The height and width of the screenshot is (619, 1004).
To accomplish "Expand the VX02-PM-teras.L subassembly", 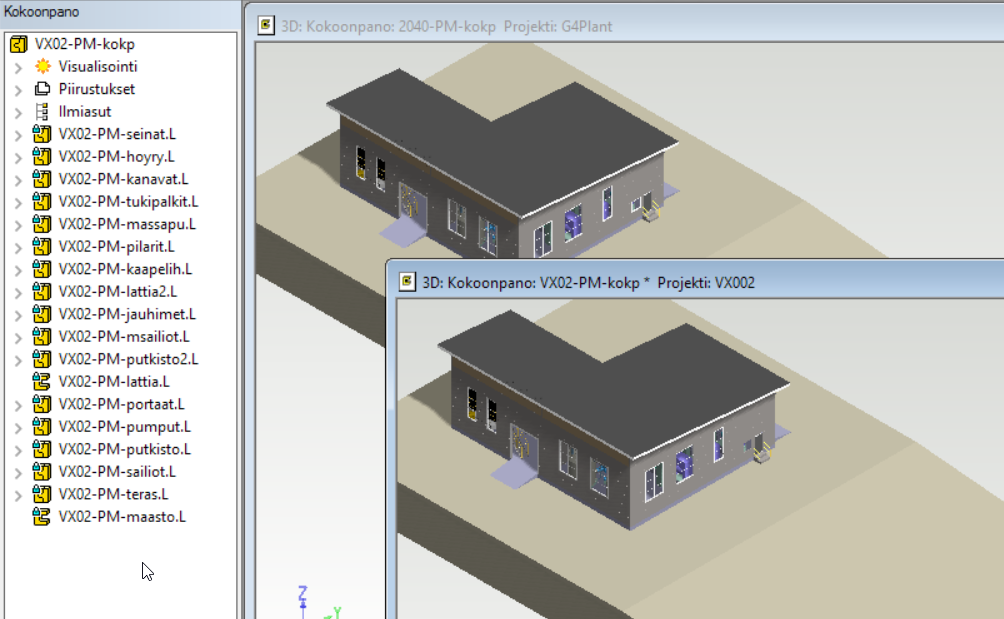I will [x=18, y=495].
